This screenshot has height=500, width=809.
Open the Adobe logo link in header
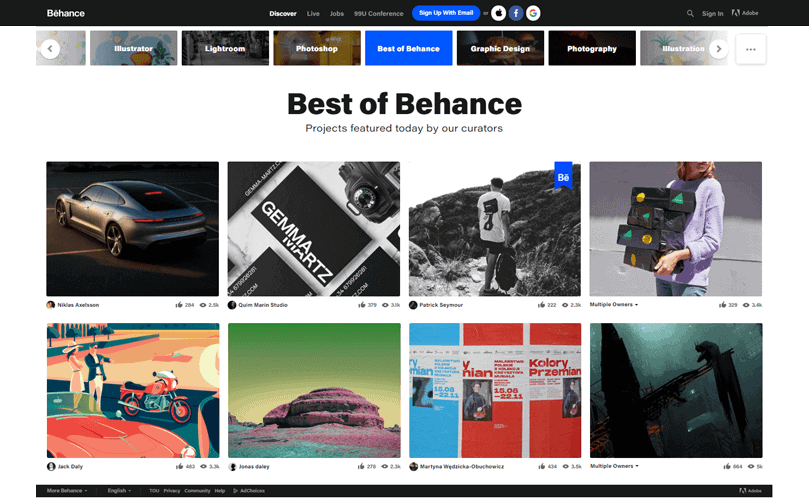[745, 13]
